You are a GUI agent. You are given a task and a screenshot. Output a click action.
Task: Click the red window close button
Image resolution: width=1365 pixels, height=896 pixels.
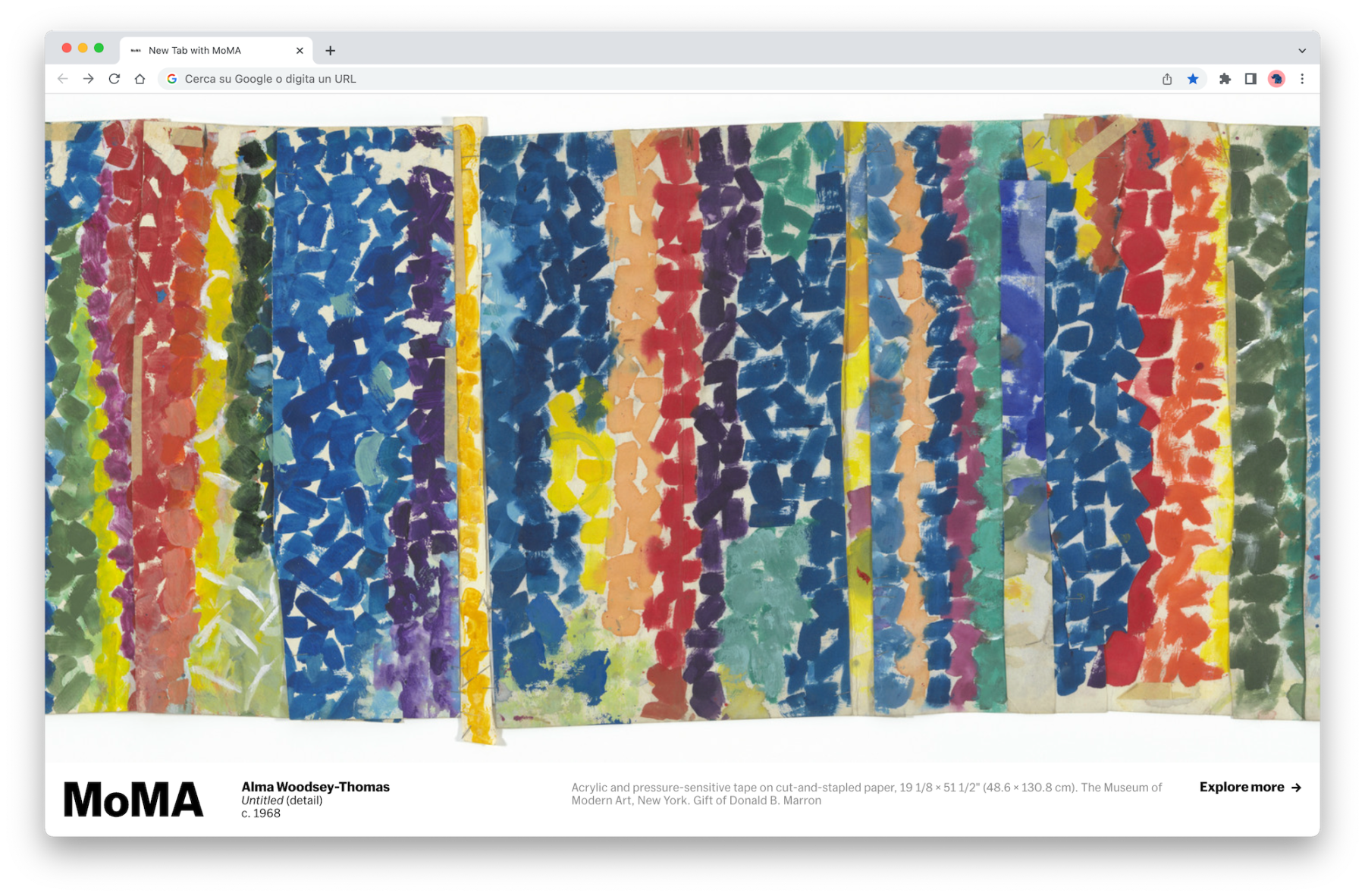[x=67, y=48]
